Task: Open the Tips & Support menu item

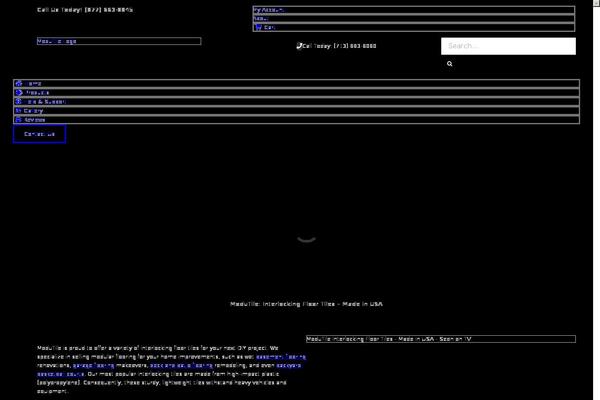Action: (297, 102)
